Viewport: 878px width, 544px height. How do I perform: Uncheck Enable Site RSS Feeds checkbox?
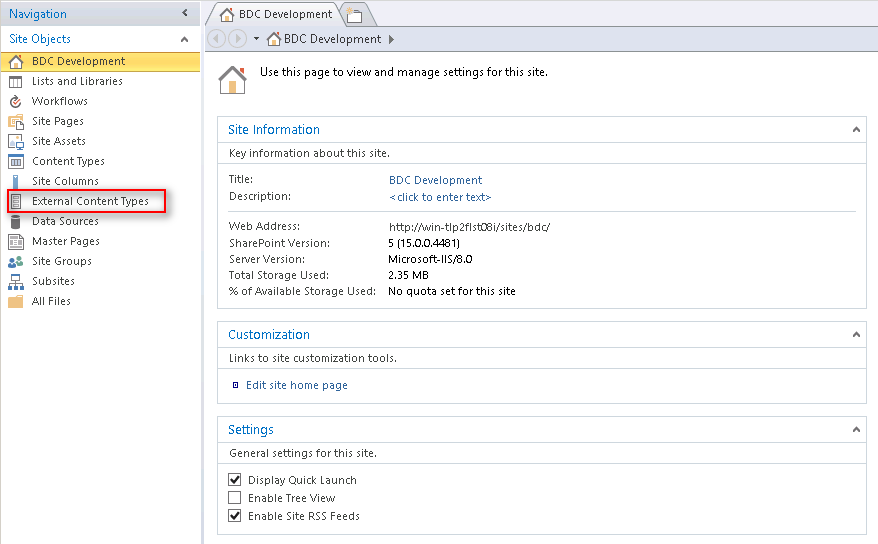[235, 515]
